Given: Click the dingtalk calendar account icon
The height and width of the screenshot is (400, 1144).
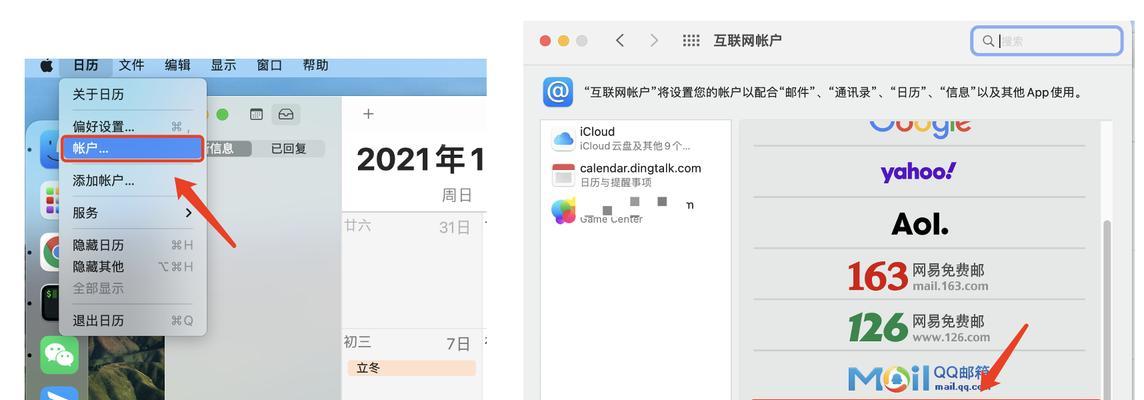Looking at the screenshot, I should tap(563, 175).
